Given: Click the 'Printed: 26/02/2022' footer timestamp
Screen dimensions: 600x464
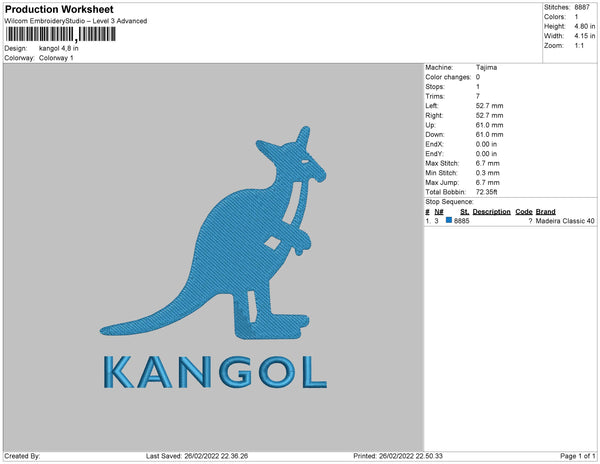Looking at the screenshot, I should pos(398,456).
